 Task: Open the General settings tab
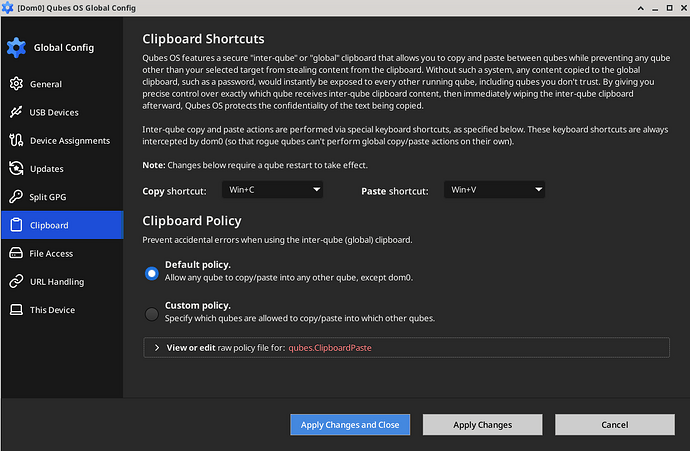click(62, 84)
